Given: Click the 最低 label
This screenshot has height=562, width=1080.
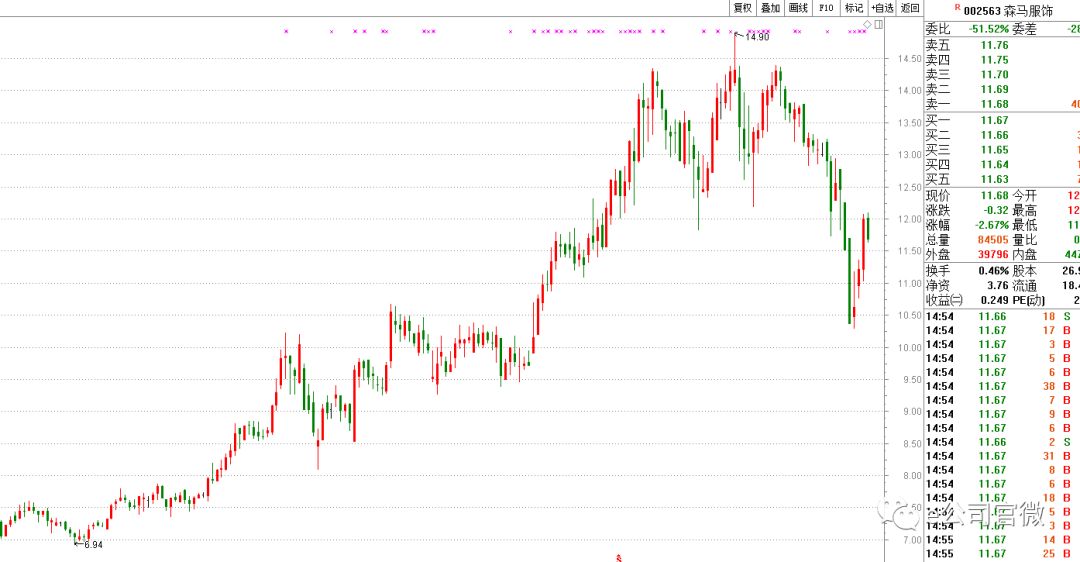Looking at the screenshot, I should pyautogui.click(x=1024, y=225).
